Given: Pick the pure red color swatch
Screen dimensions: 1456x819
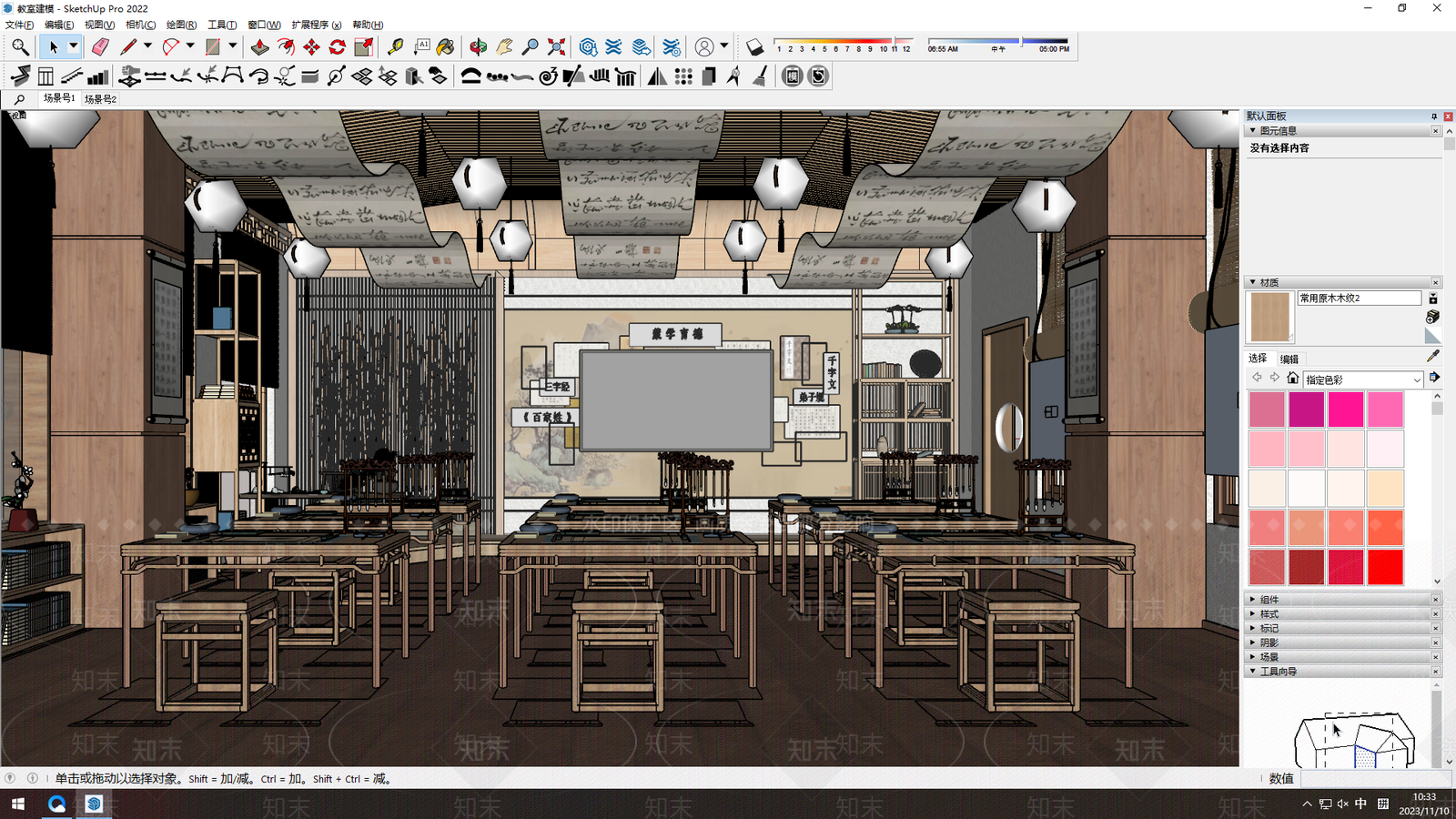Looking at the screenshot, I should (1385, 567).
